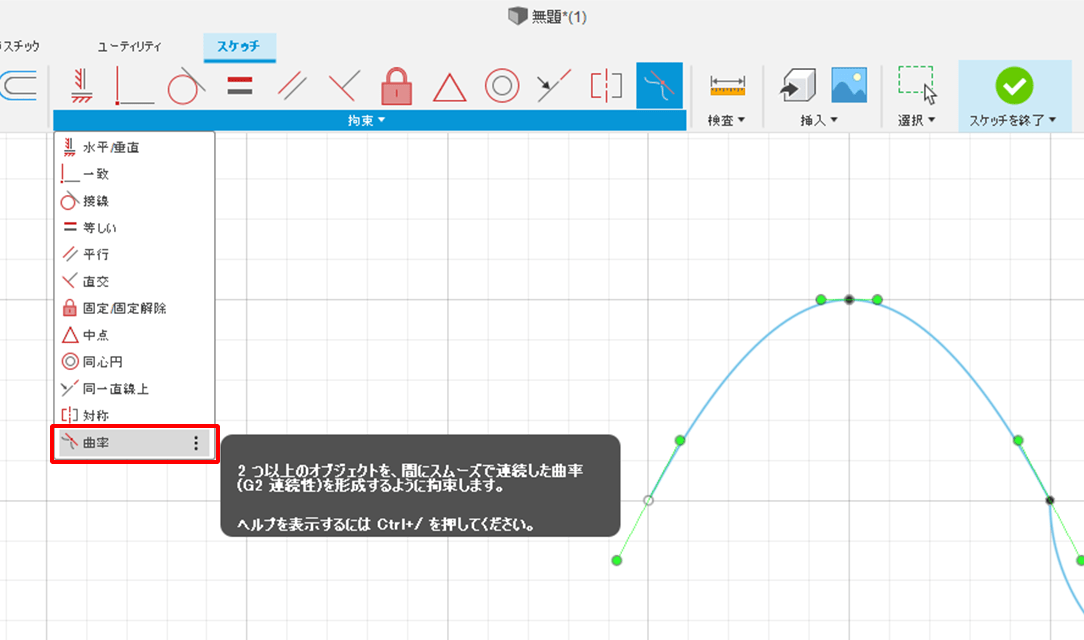The image size is (1084, 640).
Task: Select the Horizontal/Vertical constraint toolbar icon
Action: click(x=82, y=86)
